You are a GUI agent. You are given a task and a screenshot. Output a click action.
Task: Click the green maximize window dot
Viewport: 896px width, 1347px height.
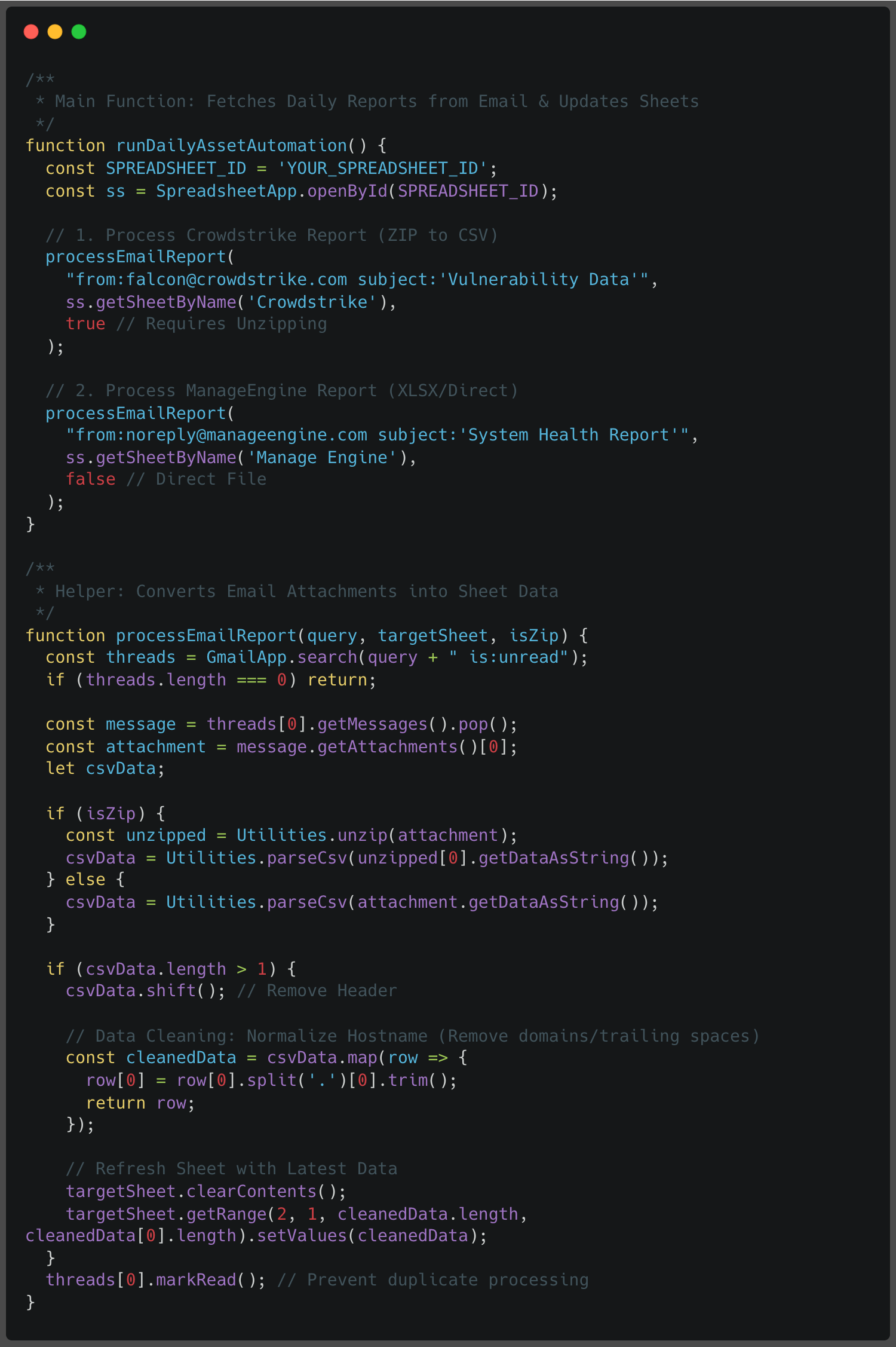tap(79, 32)
